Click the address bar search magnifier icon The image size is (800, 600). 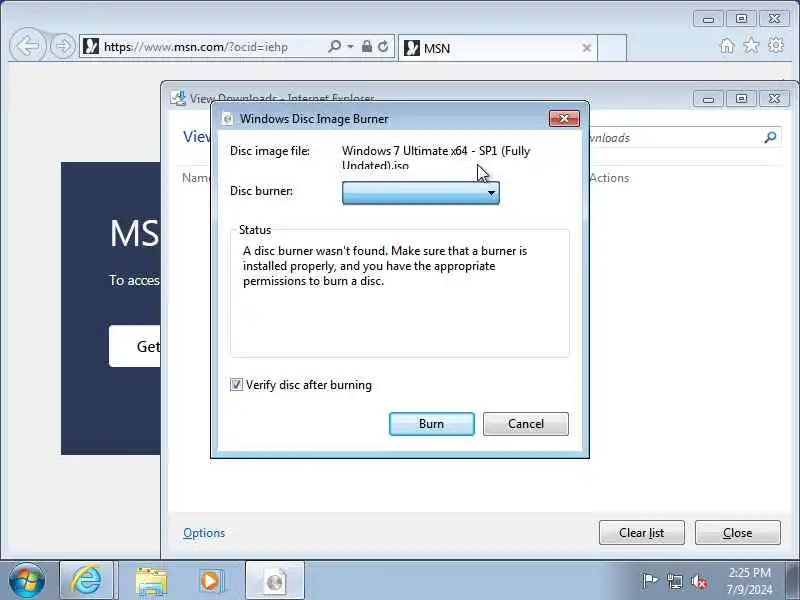(x=335, y=46)
